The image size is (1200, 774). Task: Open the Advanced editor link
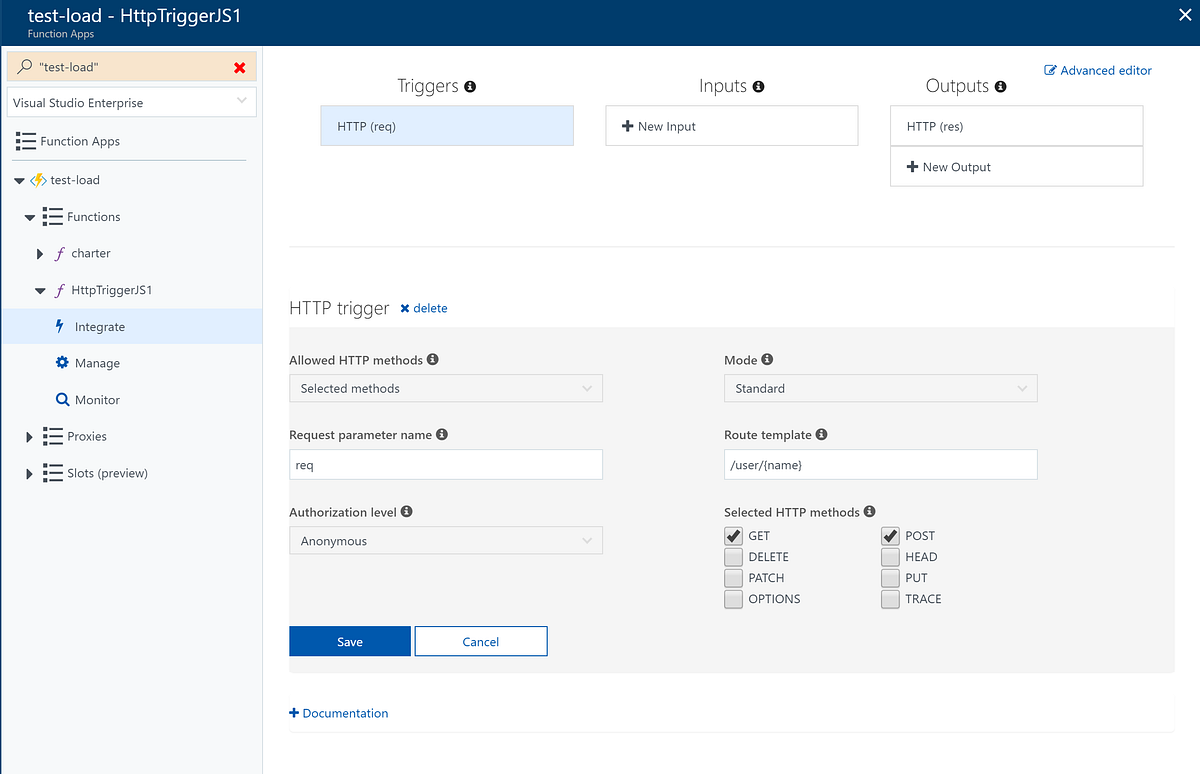[x=1098, y=70]
